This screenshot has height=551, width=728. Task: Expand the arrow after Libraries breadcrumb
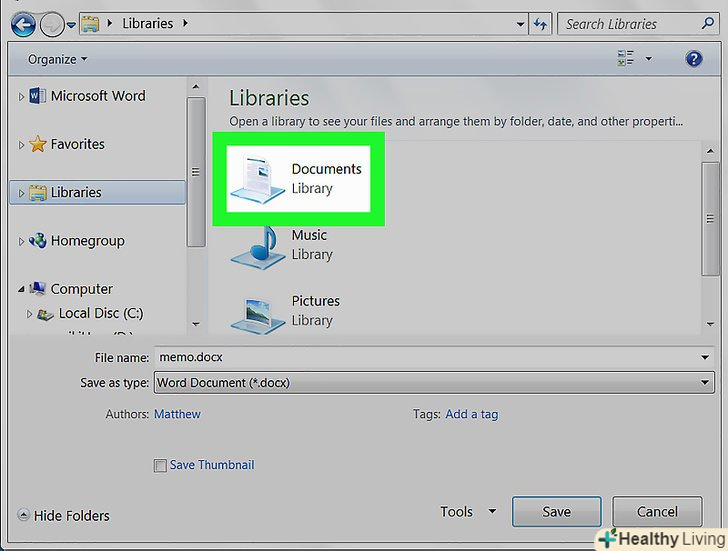[185, 23]
